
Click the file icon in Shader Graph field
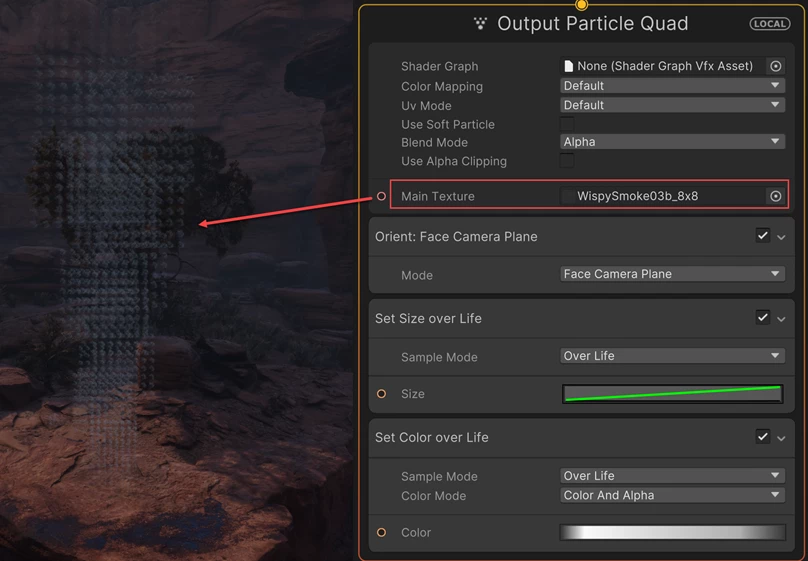point(568,66)
